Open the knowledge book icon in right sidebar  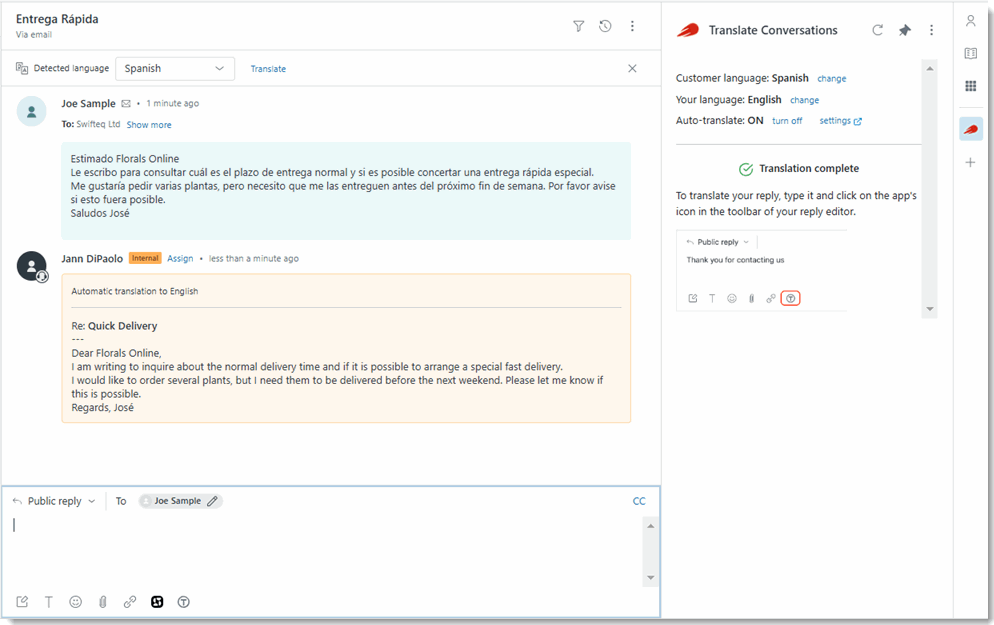click(971, 53)
